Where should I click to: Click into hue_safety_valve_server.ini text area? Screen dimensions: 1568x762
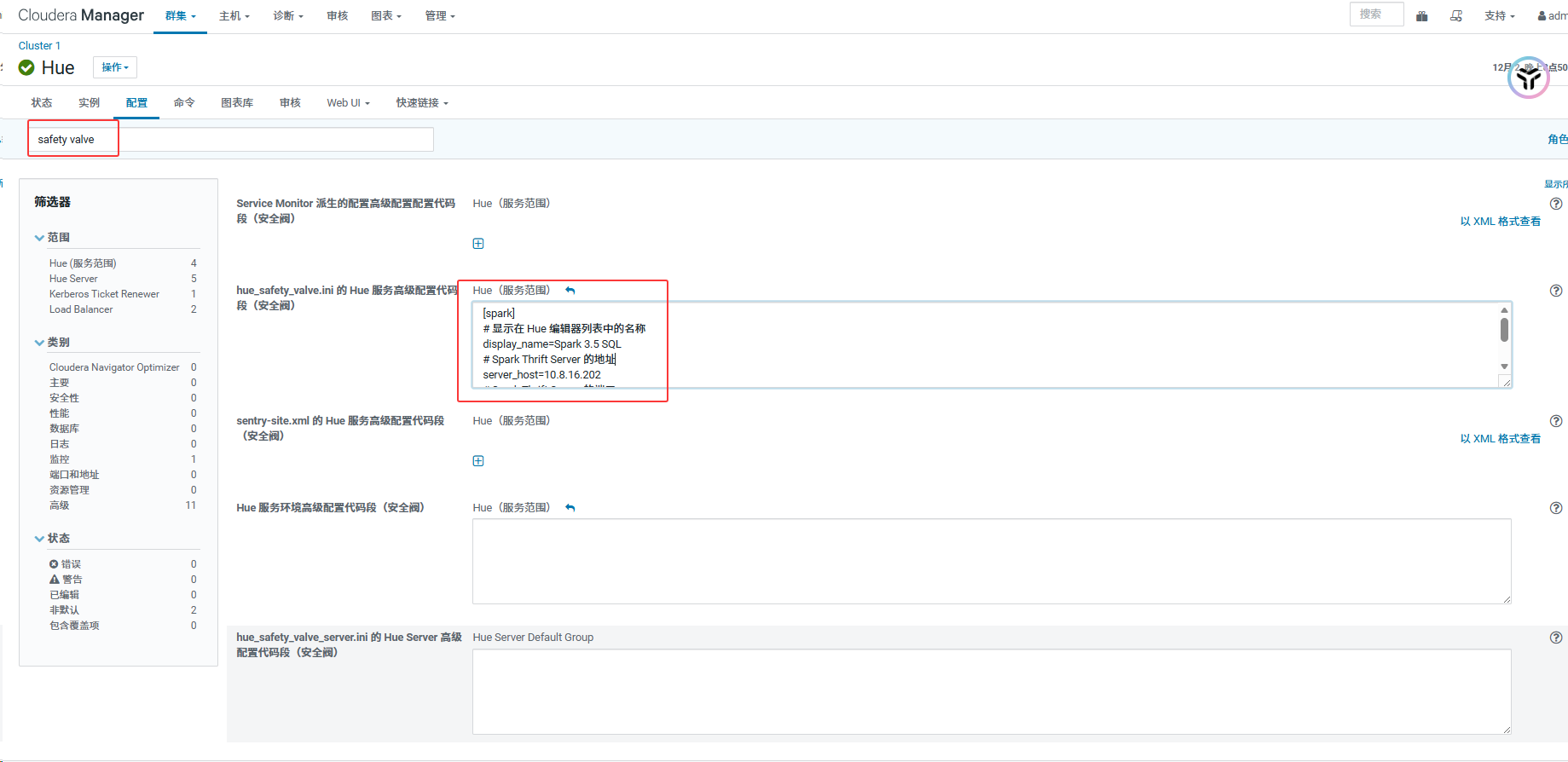992,692
